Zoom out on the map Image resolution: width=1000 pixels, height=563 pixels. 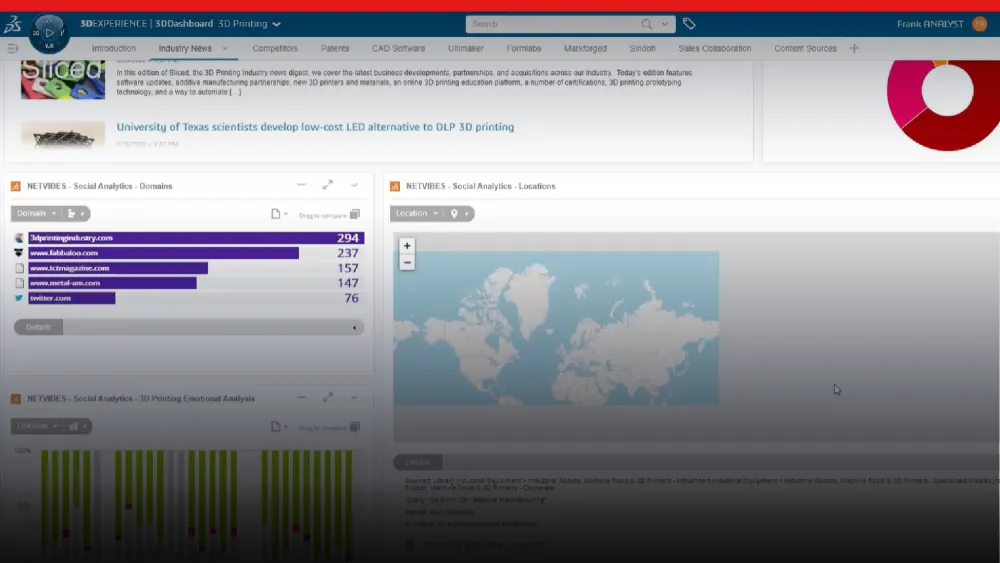pos(407,262)
